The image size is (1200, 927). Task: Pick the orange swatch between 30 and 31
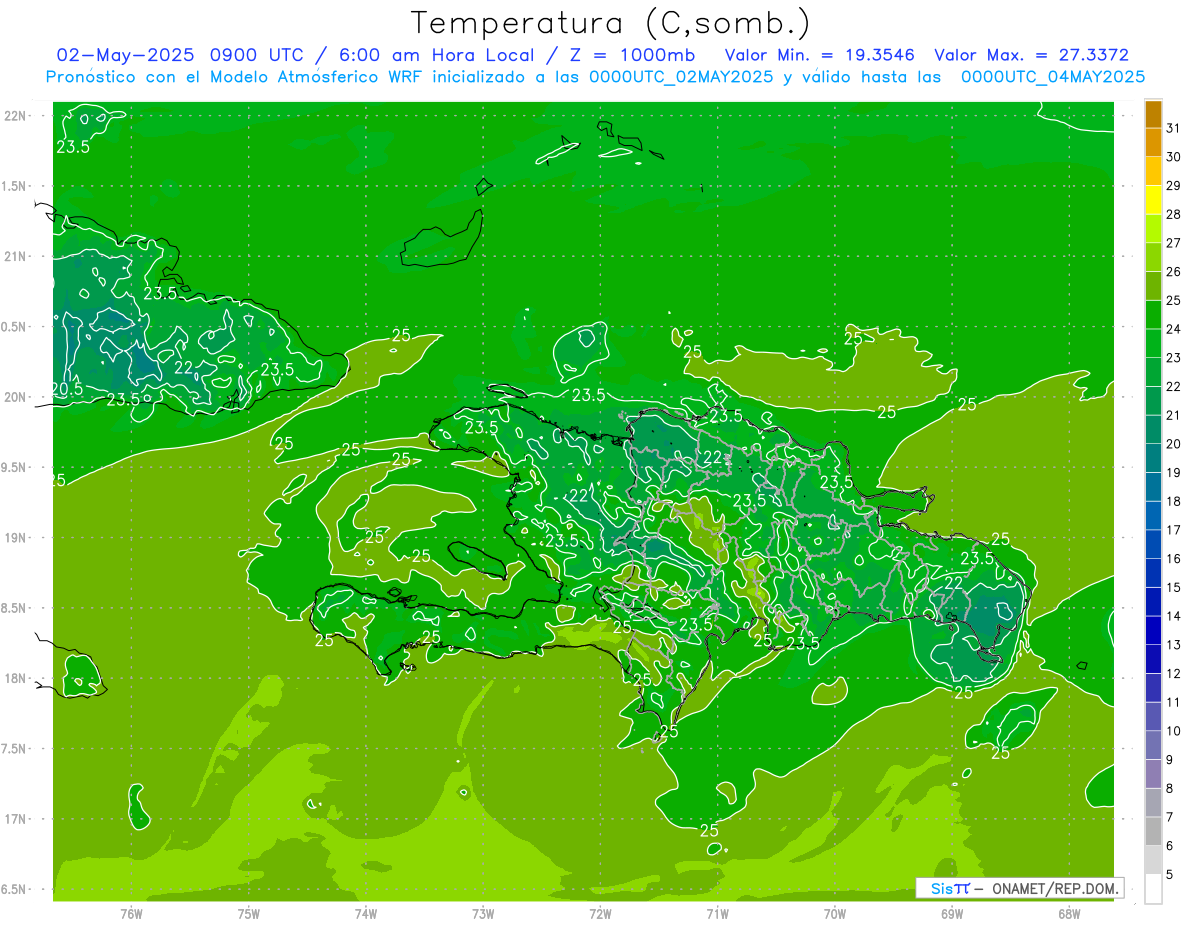coord(1153,142)
